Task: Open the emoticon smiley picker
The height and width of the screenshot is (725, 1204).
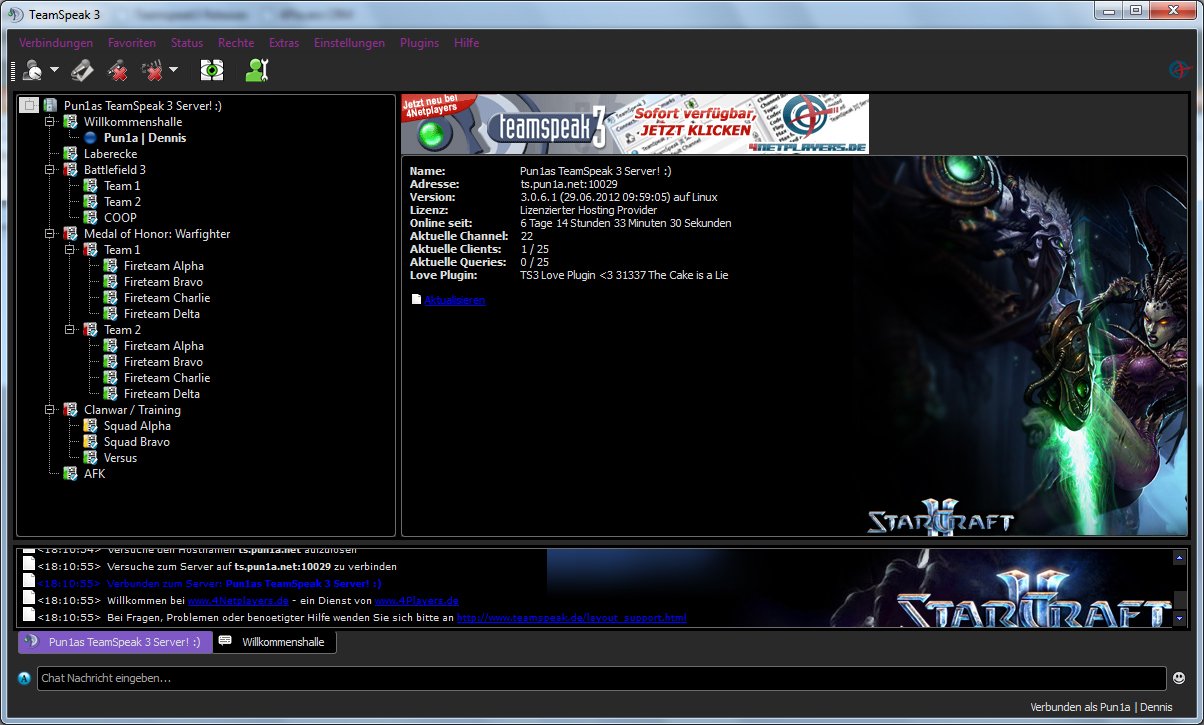Action: tap(1180, 678)
